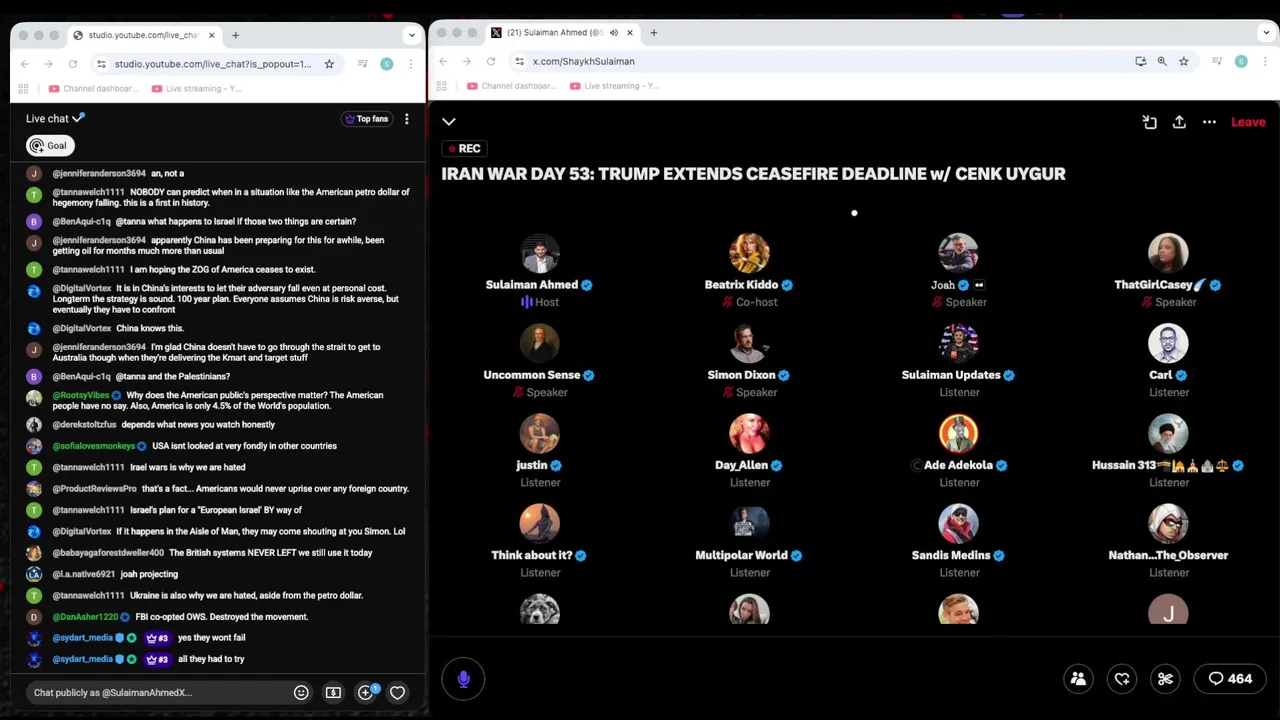Click the scissors clip icon in Space
This screenshot has width=1280, height=720.
pos(1165,679)
